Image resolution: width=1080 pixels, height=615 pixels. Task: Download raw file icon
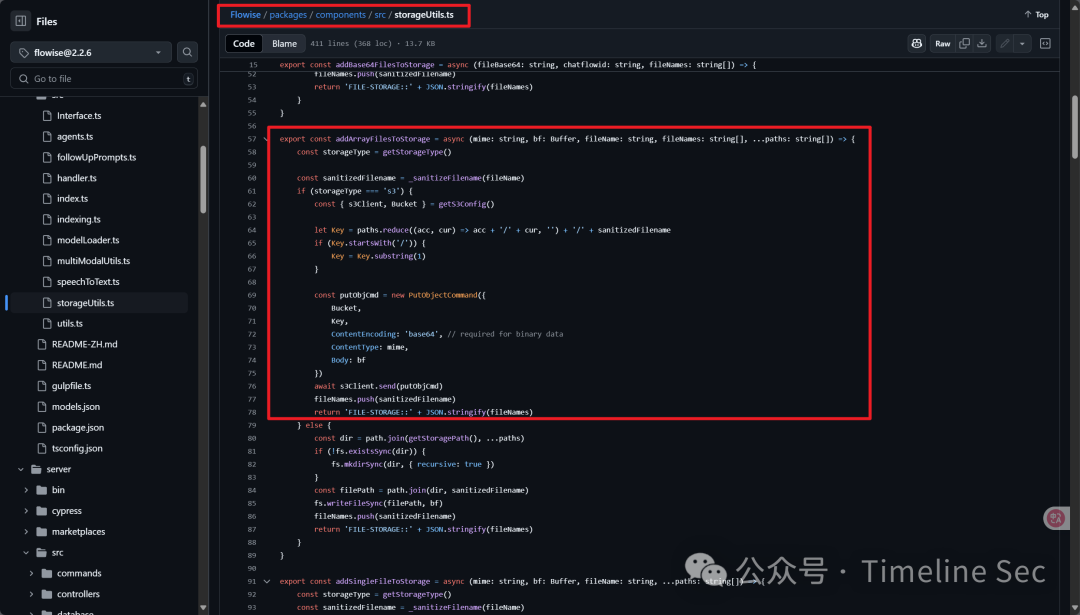click(982, 43)
